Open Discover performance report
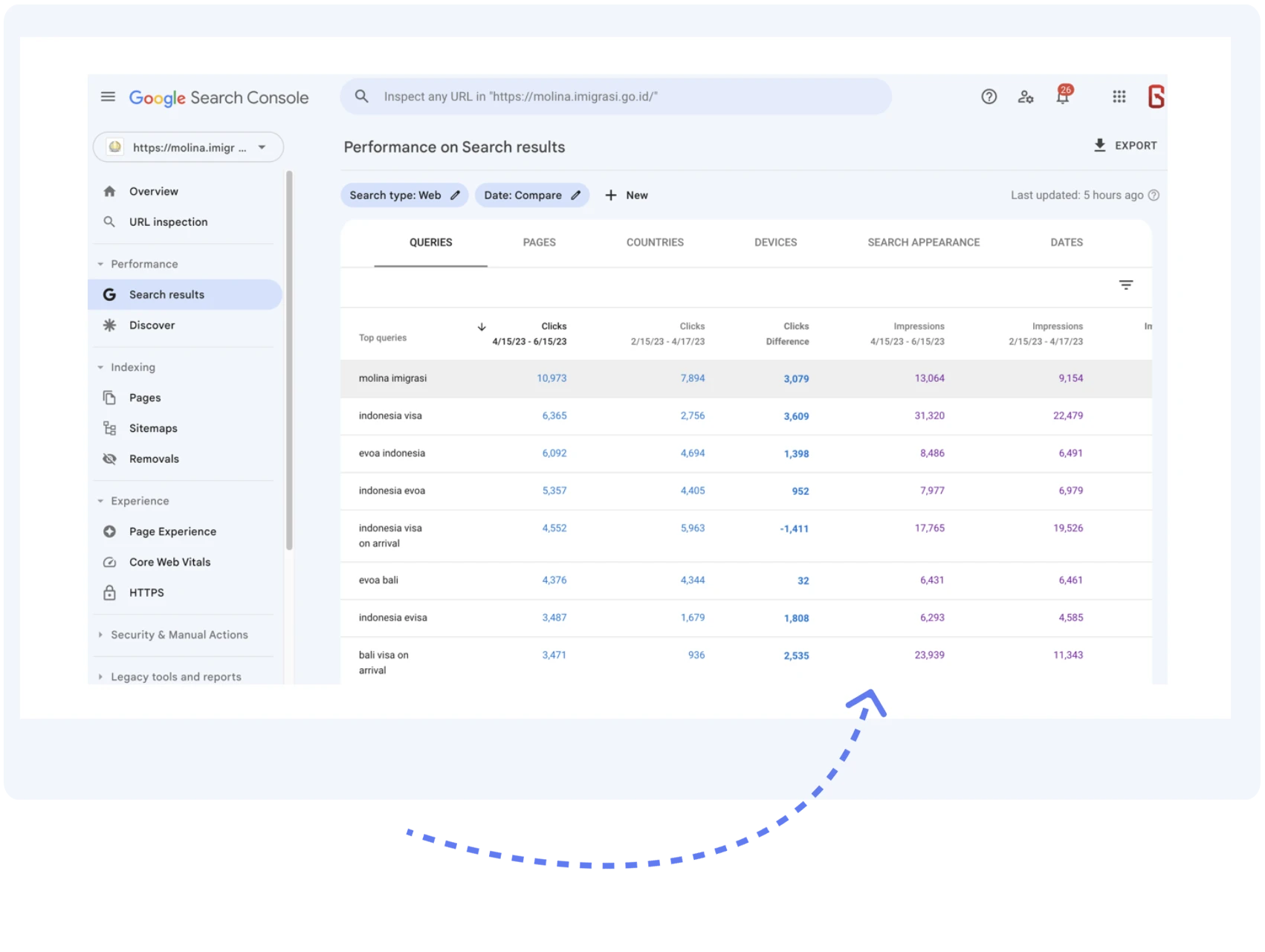The width and height of the screenshot is (1265, 952). click(152, 325)
